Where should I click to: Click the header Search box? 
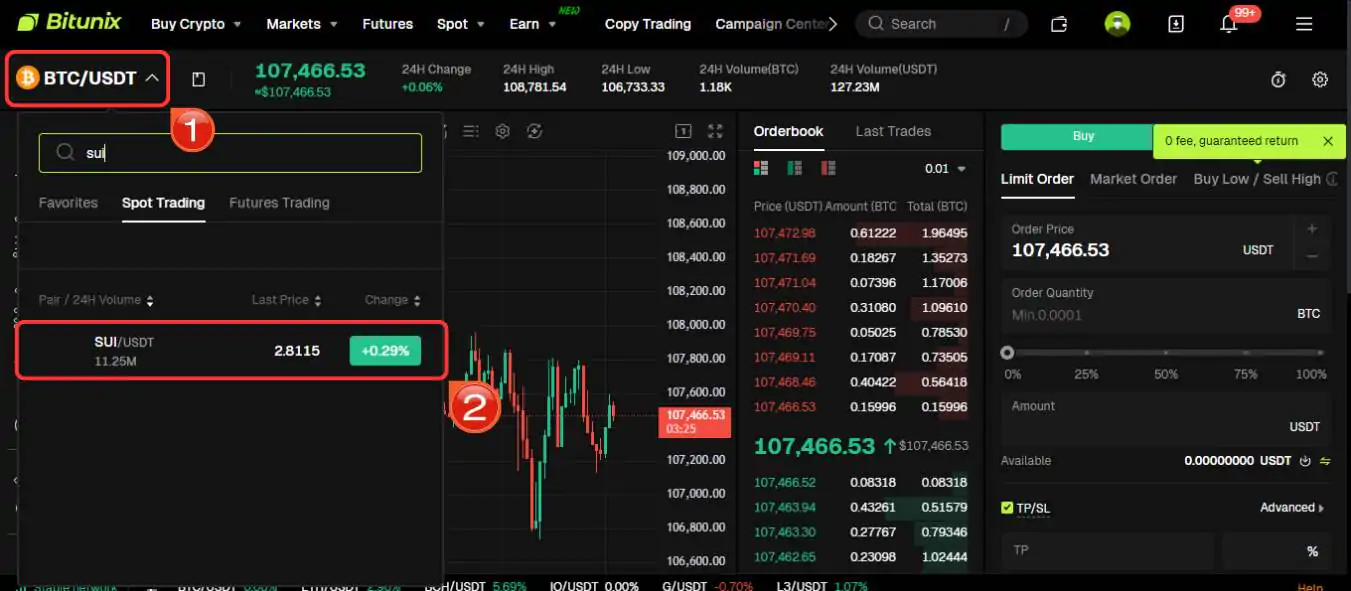[943, 24]
